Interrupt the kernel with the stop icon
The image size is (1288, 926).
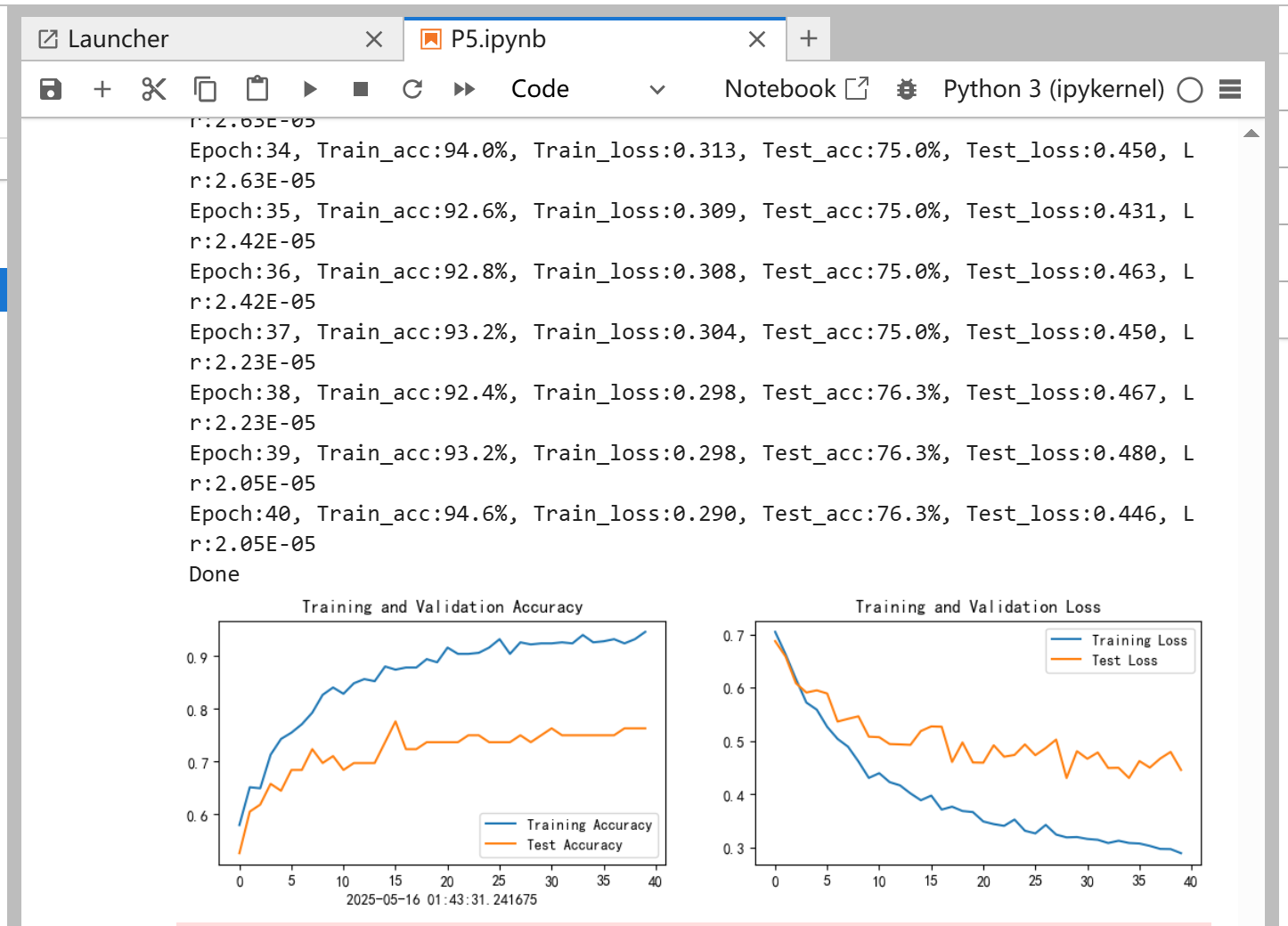tap(361, 89)
